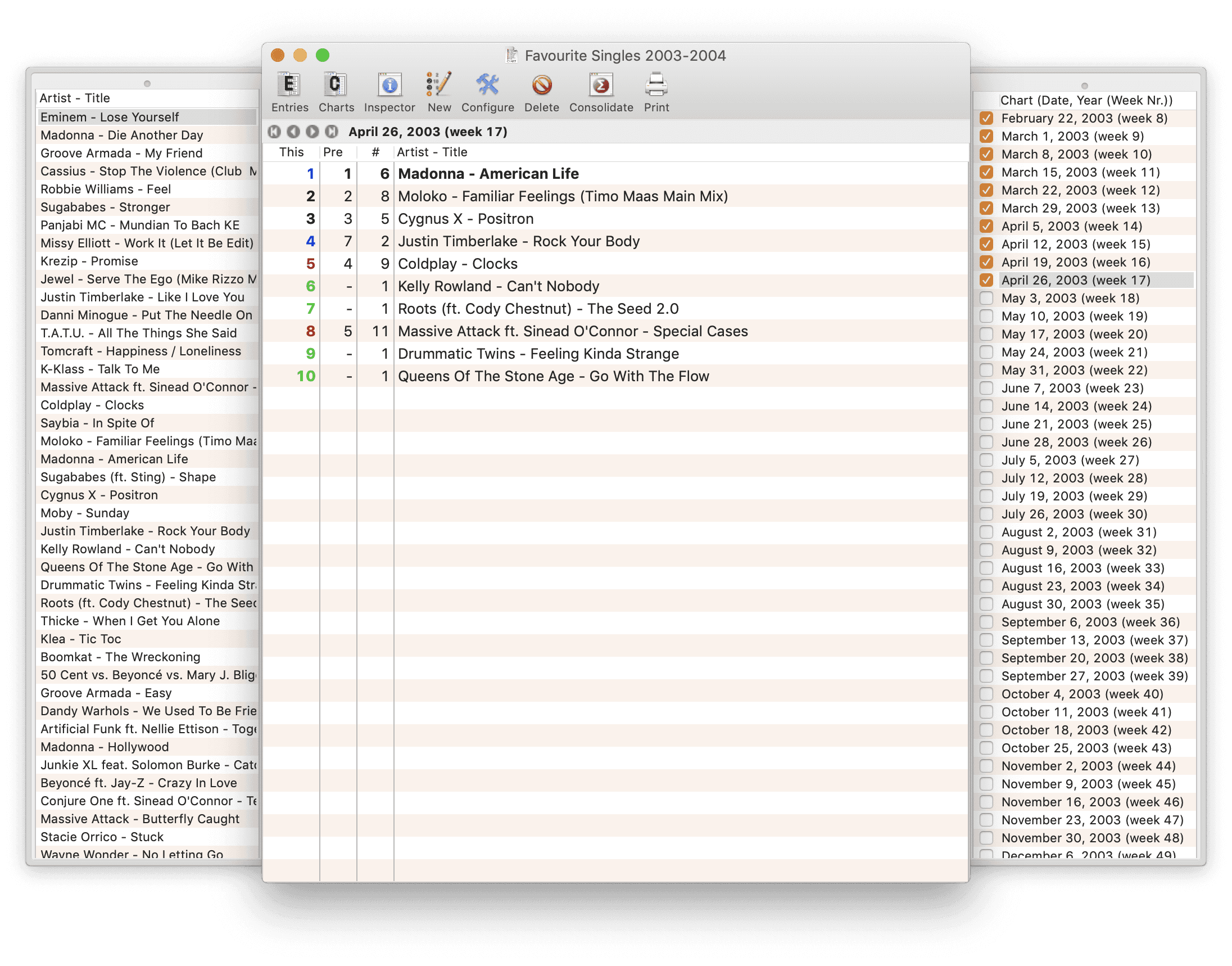
Task: Click the Charts toolbar icon
Action: [x=336, y=86]
